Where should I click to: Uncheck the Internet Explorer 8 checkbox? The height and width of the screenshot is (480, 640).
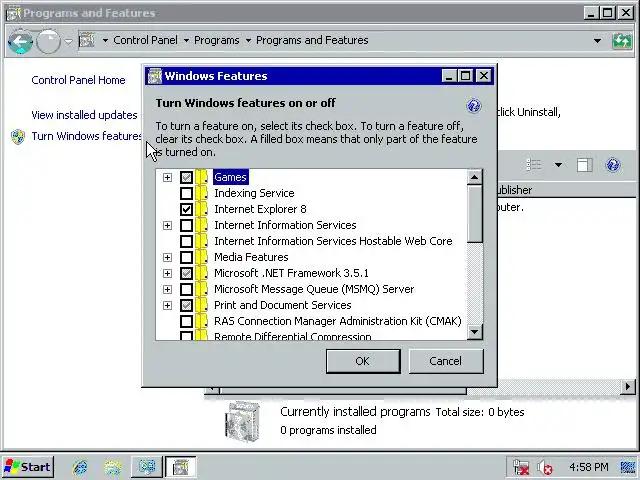pos(187,209)
